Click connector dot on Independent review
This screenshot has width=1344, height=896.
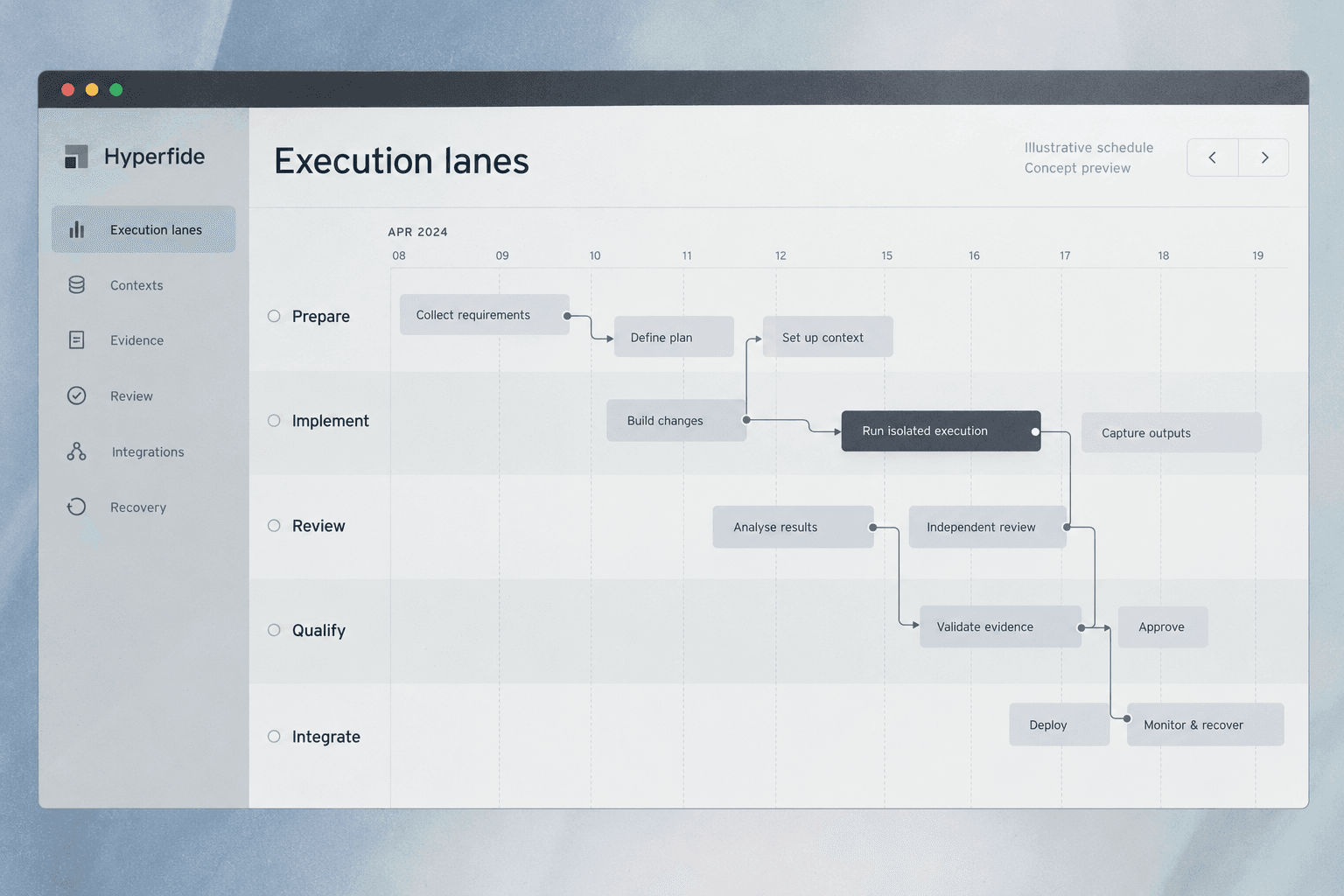[x=1067, y=527]
